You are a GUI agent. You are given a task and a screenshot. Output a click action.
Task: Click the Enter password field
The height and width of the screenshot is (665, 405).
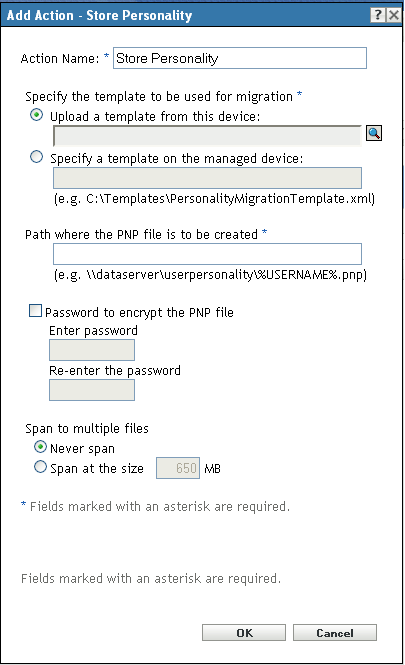tap(92, 350)
